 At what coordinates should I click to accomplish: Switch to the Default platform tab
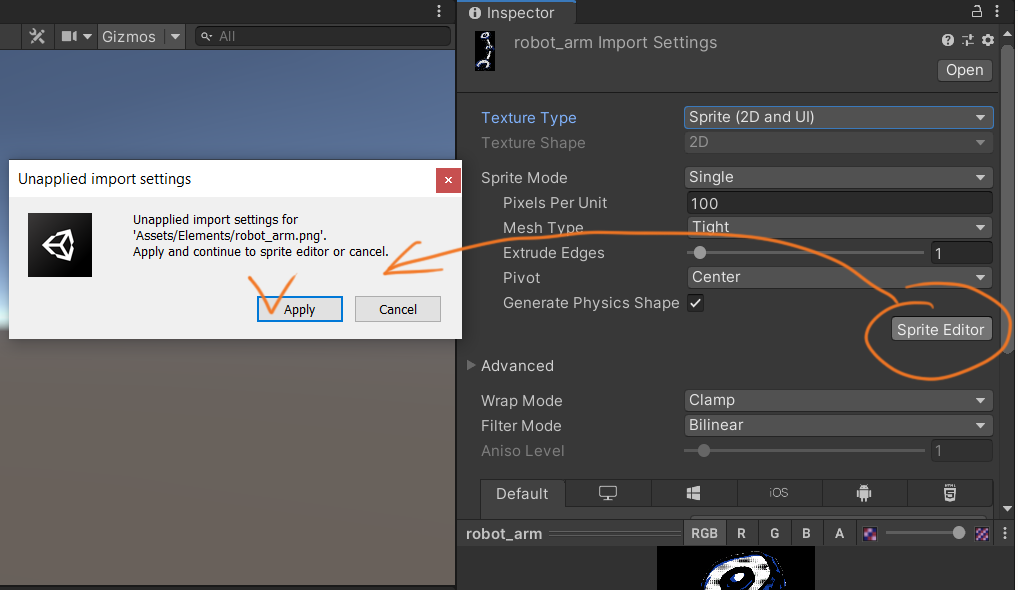pyautogui.click(x=522, y=493)
